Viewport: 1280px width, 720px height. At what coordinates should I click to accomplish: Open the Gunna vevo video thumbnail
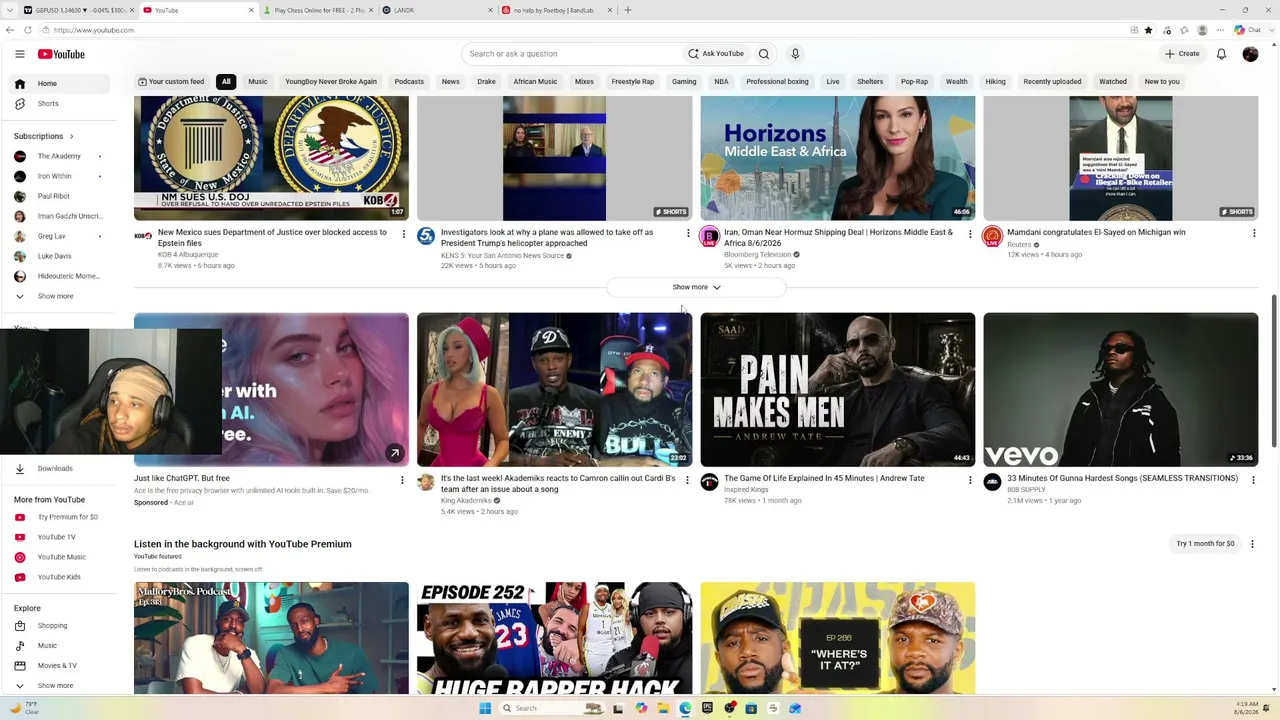click(1121, 390)
